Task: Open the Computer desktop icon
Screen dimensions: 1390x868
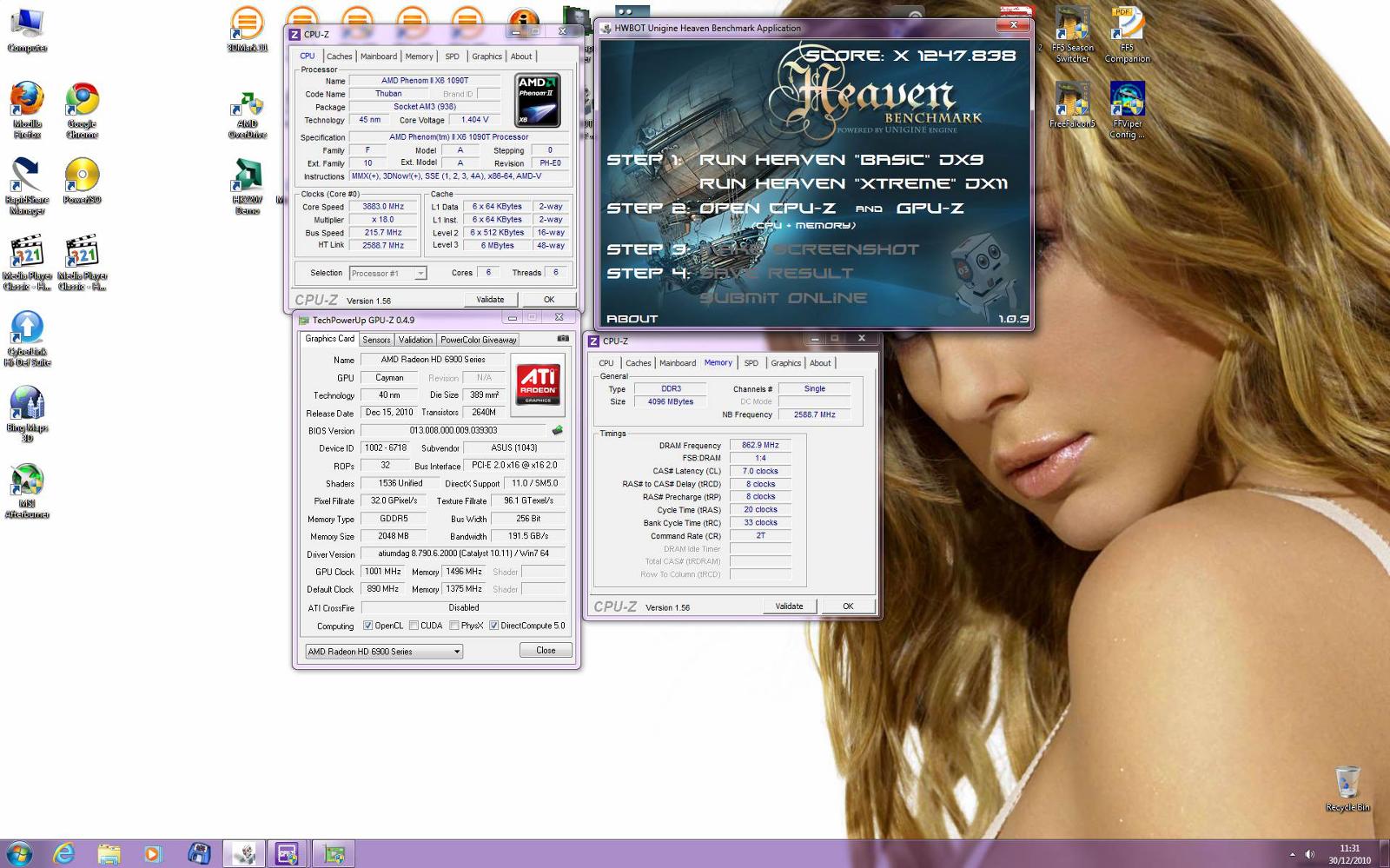Action: [x=27, y=30]
